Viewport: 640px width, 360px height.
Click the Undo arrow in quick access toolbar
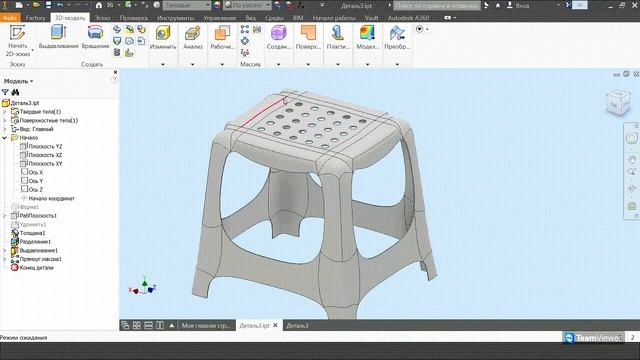60,5
